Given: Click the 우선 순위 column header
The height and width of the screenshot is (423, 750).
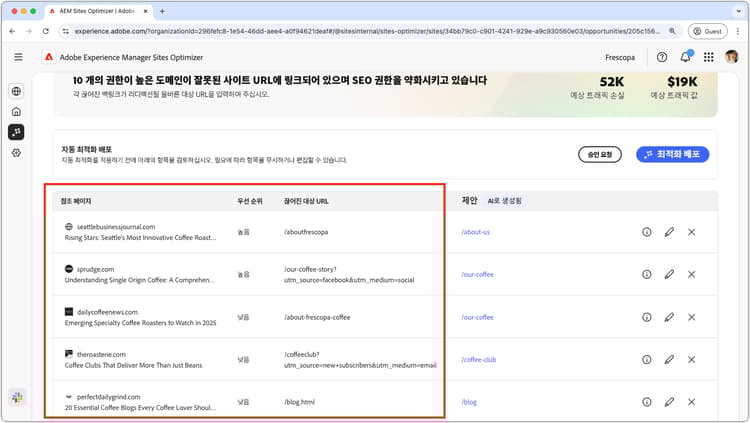Looking at the screenshot, I should pyautogui.click(x=250, y=201).
